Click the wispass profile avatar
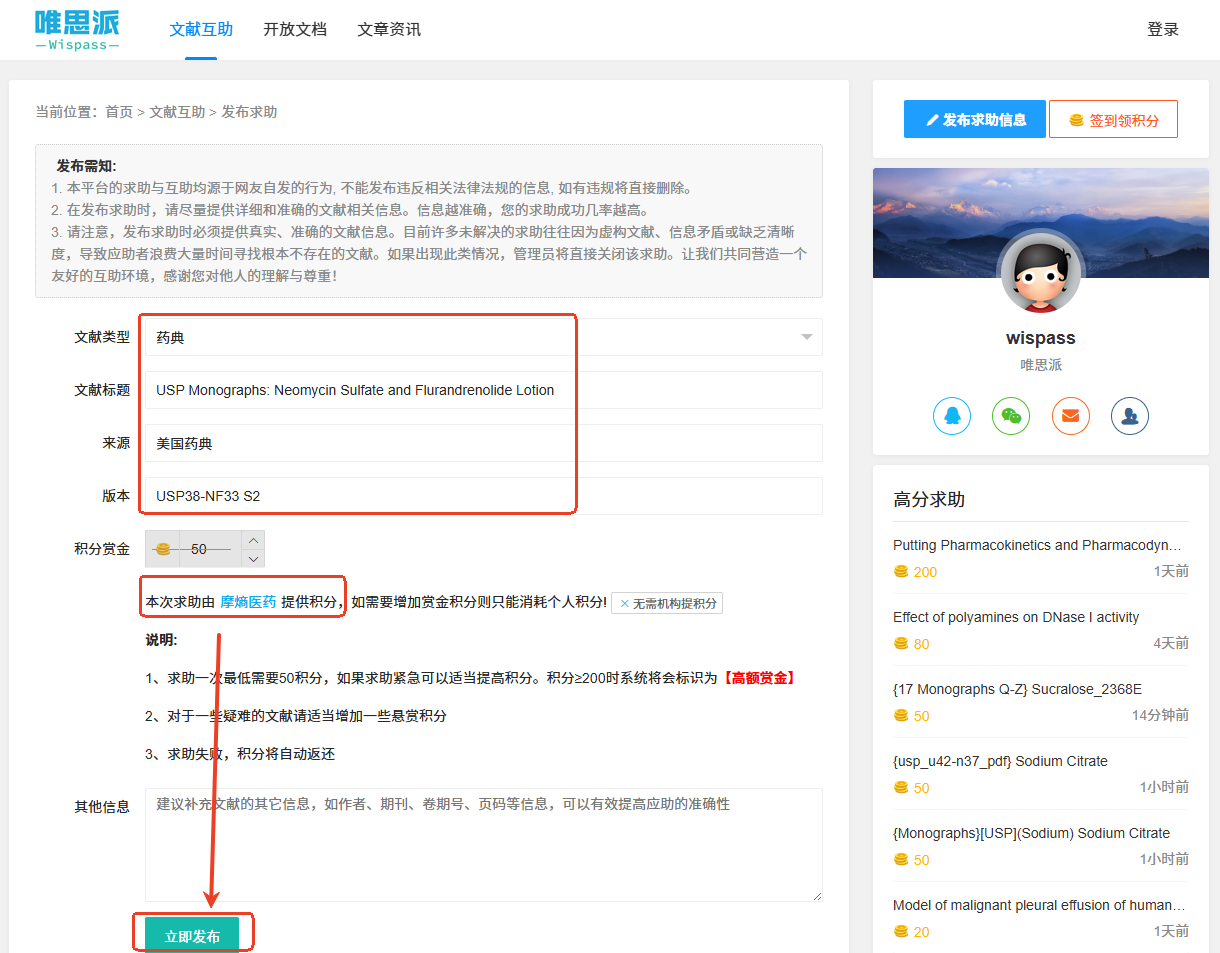1220x953 pixels. [1040, 272]
